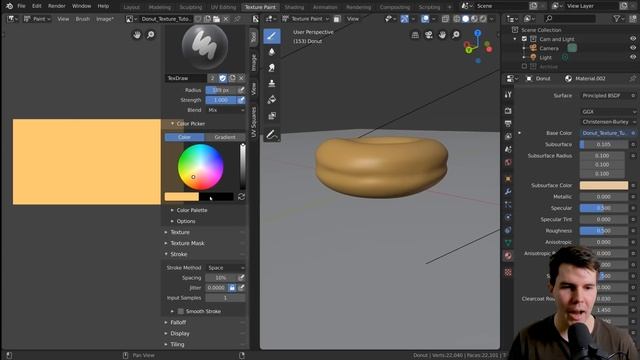
Task: Click image editor pan hand icon
Action: pos(137,35)
